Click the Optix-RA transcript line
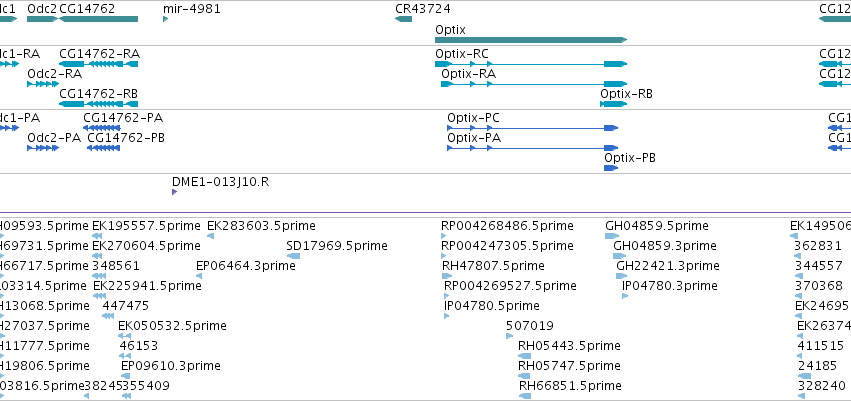Image resolution: width=851 pixels, height=401 pixels. coord(534,84)
